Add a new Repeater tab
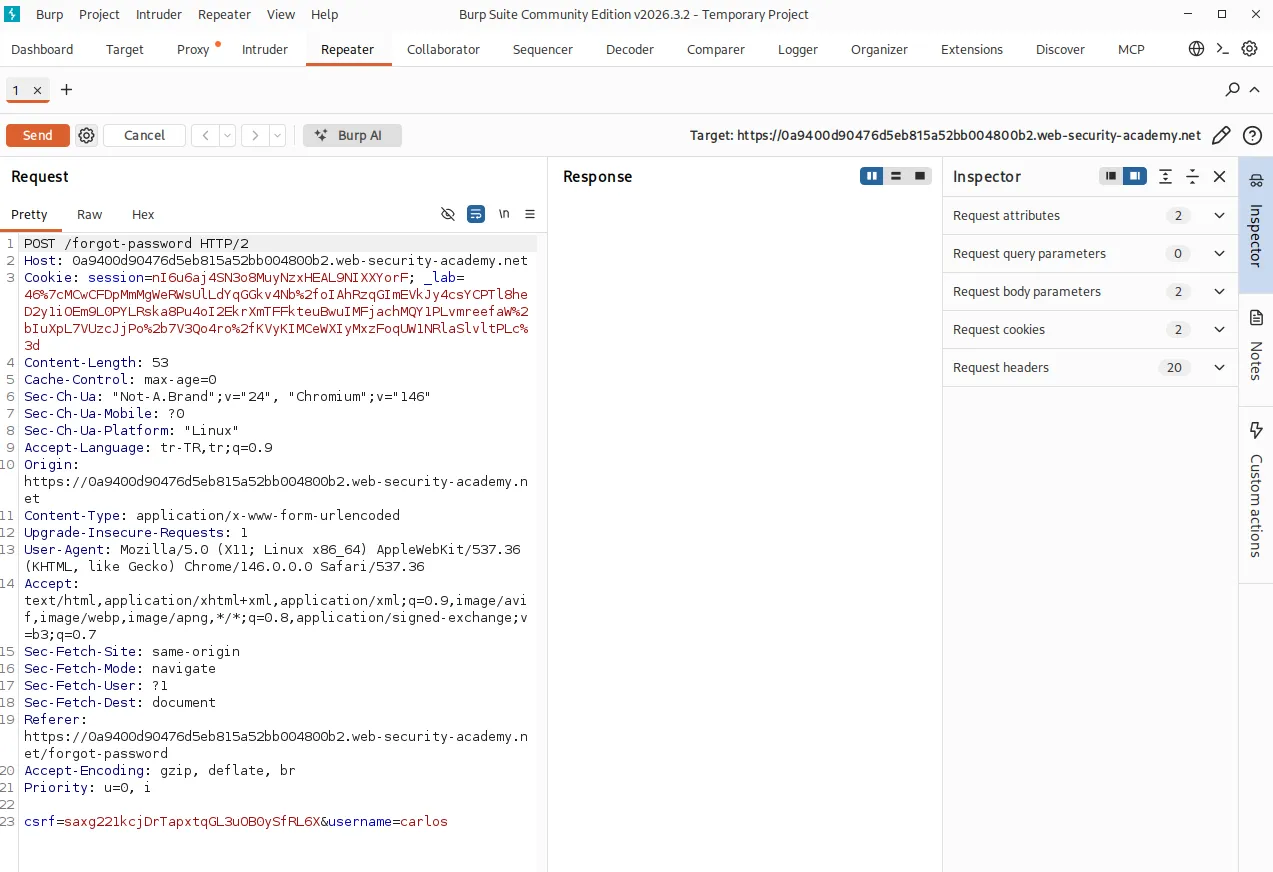The width and height of the screenshot is (1273, 872). point(67,90)
